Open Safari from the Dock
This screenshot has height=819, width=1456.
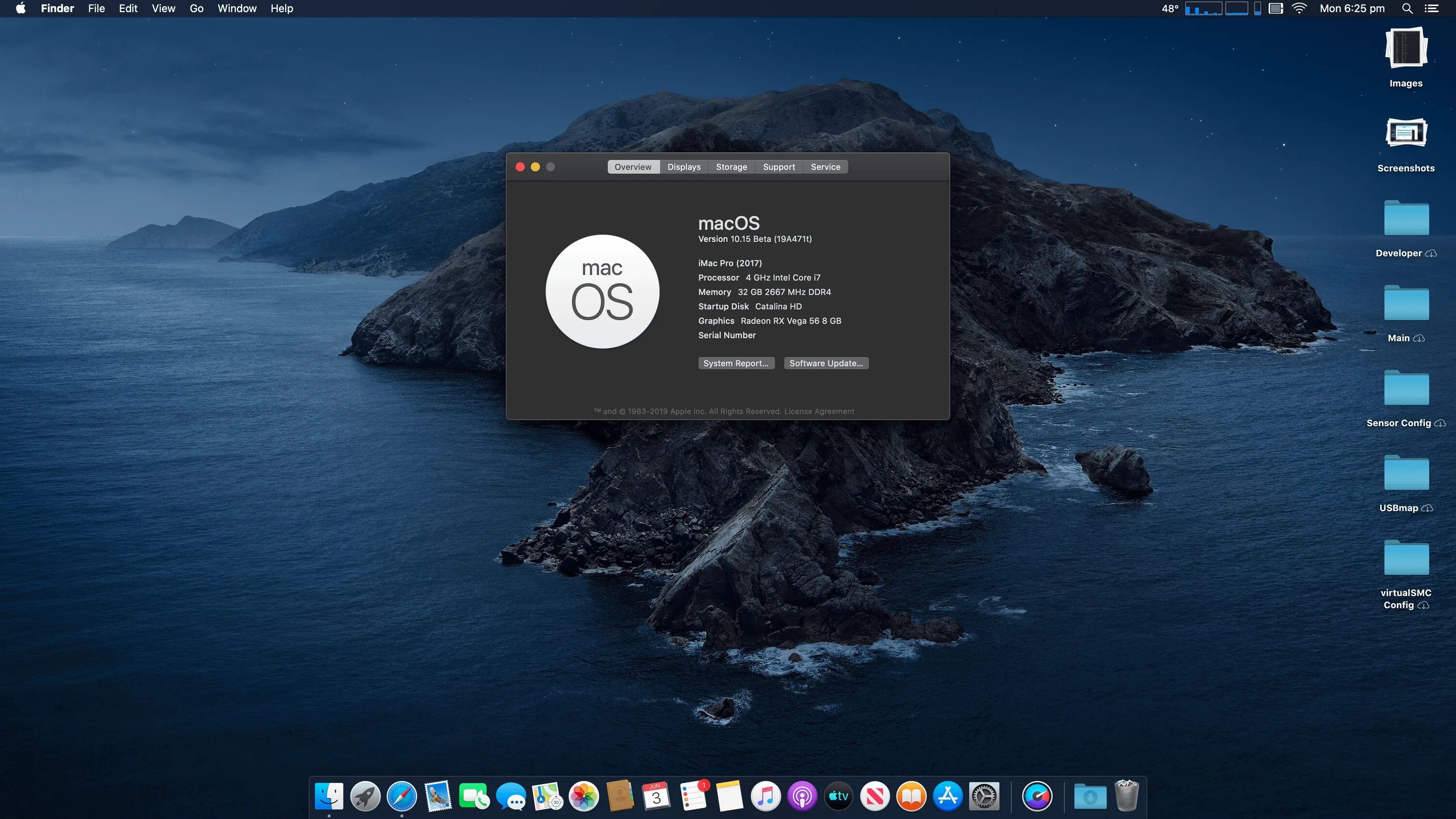pos(401,796)
